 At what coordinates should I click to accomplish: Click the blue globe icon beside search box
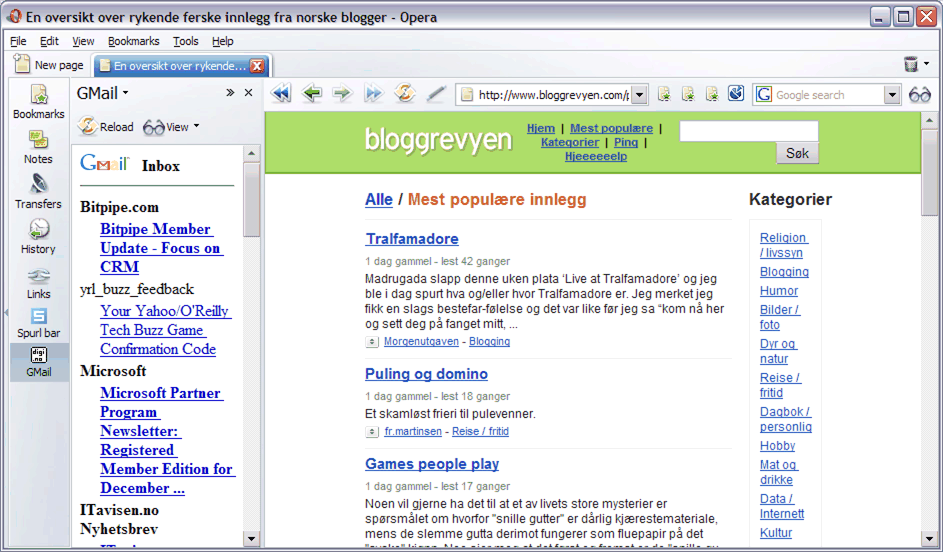coord(736,93)
